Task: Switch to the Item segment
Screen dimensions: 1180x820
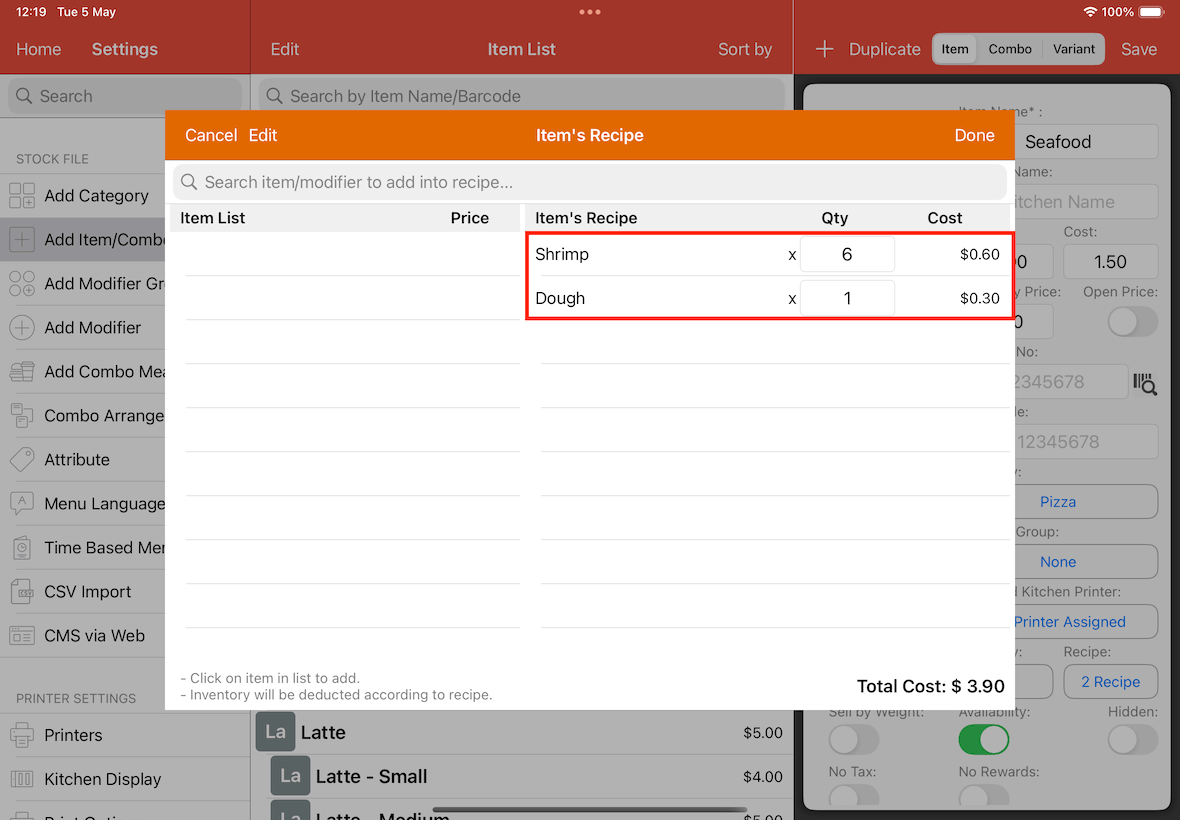Action: [x=955, y=49]
